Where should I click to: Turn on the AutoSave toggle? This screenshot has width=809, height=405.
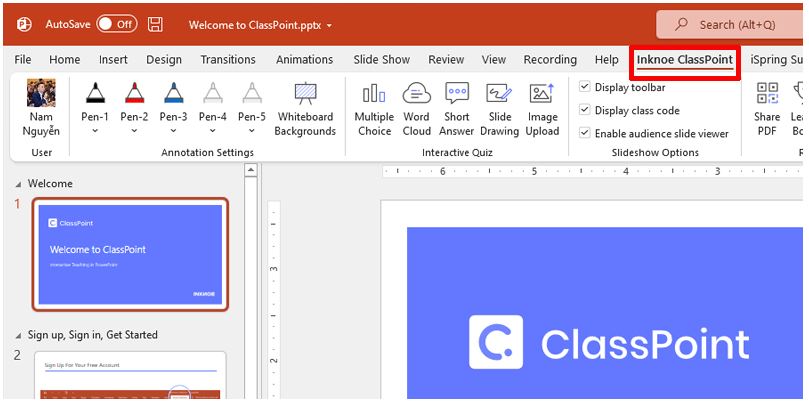coord(117,24)
